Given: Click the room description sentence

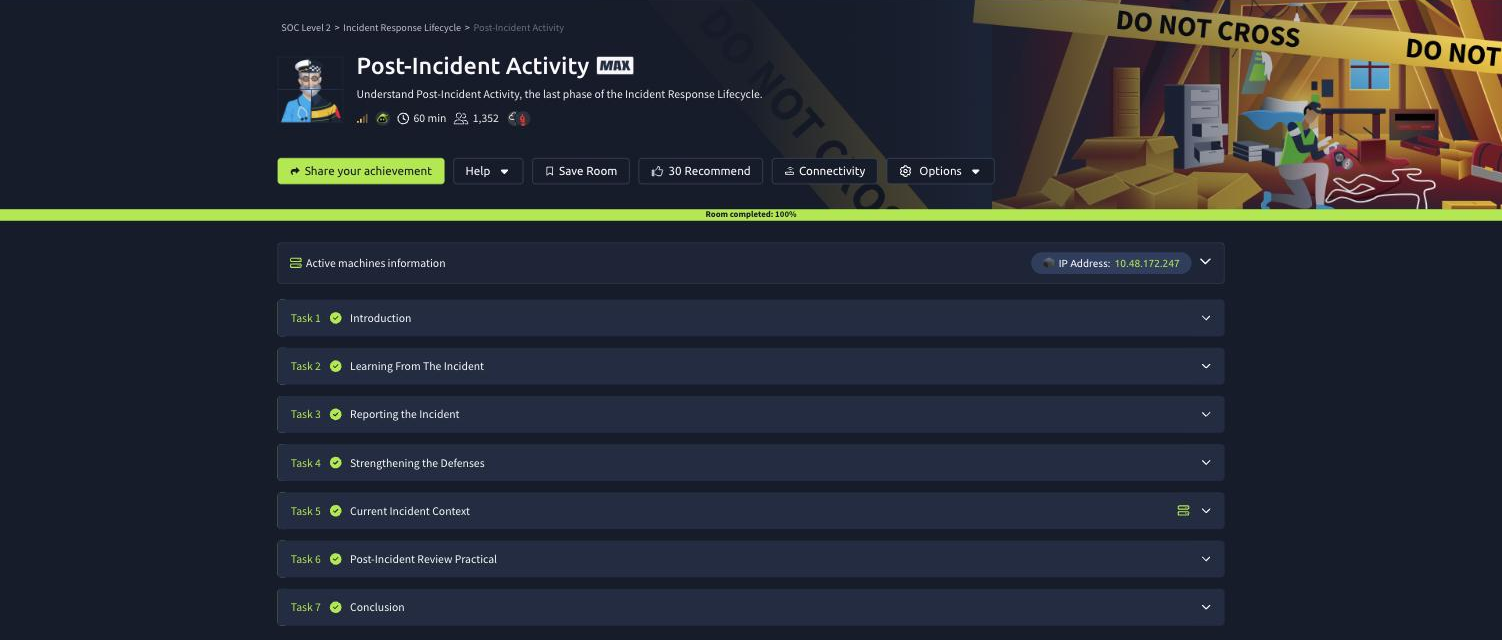Looking at the screenshot, I should coord(559,95).
